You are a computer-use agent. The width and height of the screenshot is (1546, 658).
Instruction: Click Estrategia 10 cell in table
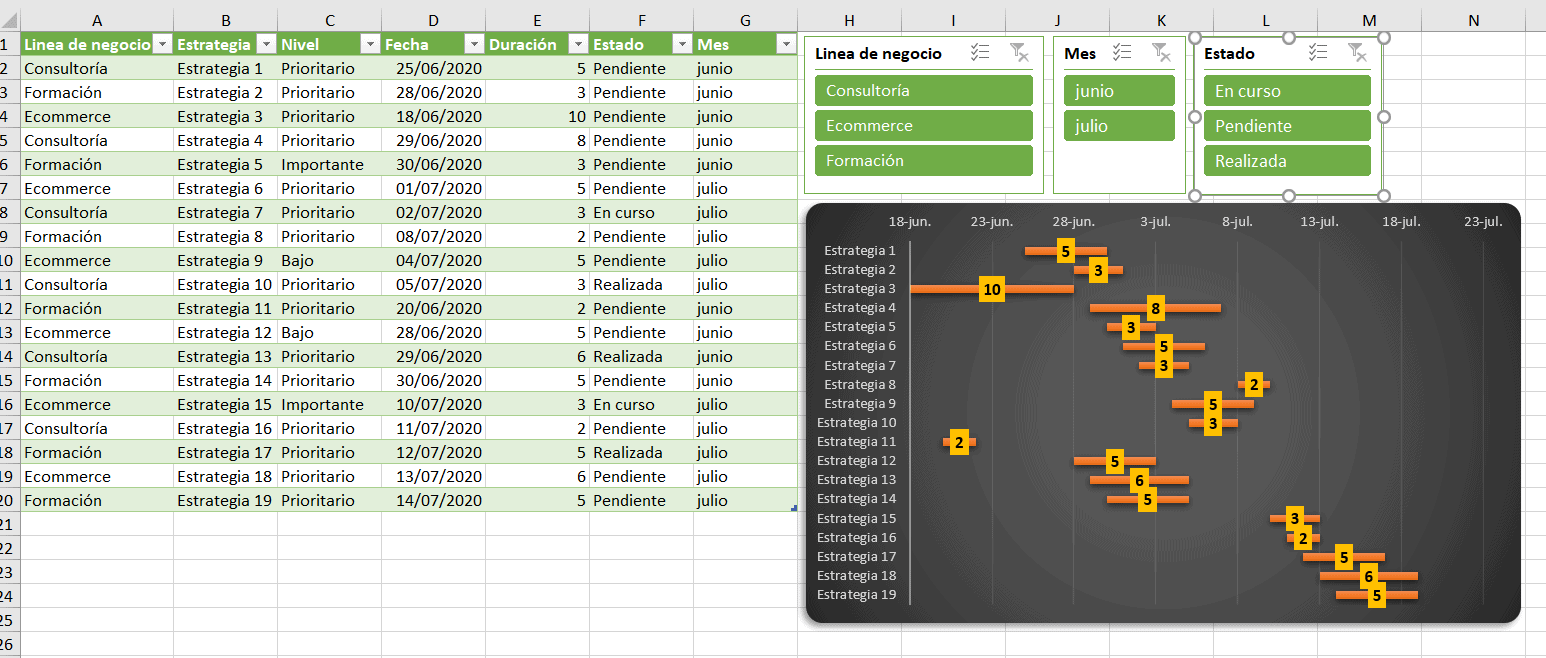[225, 284]
